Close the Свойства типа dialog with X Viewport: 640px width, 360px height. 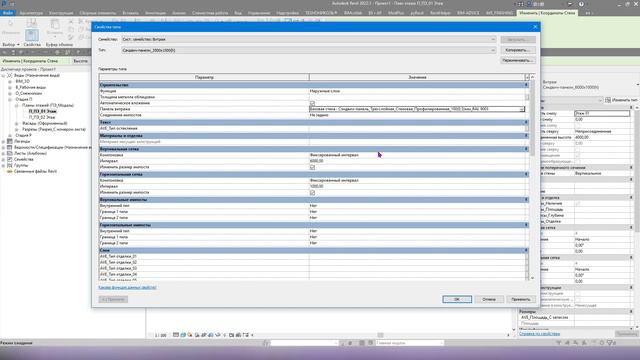click(535, 27)
